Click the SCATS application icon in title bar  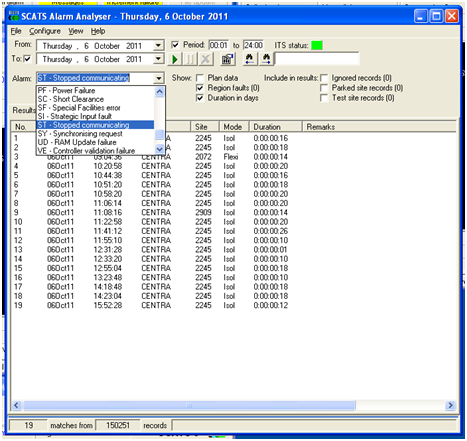point(14,16)
